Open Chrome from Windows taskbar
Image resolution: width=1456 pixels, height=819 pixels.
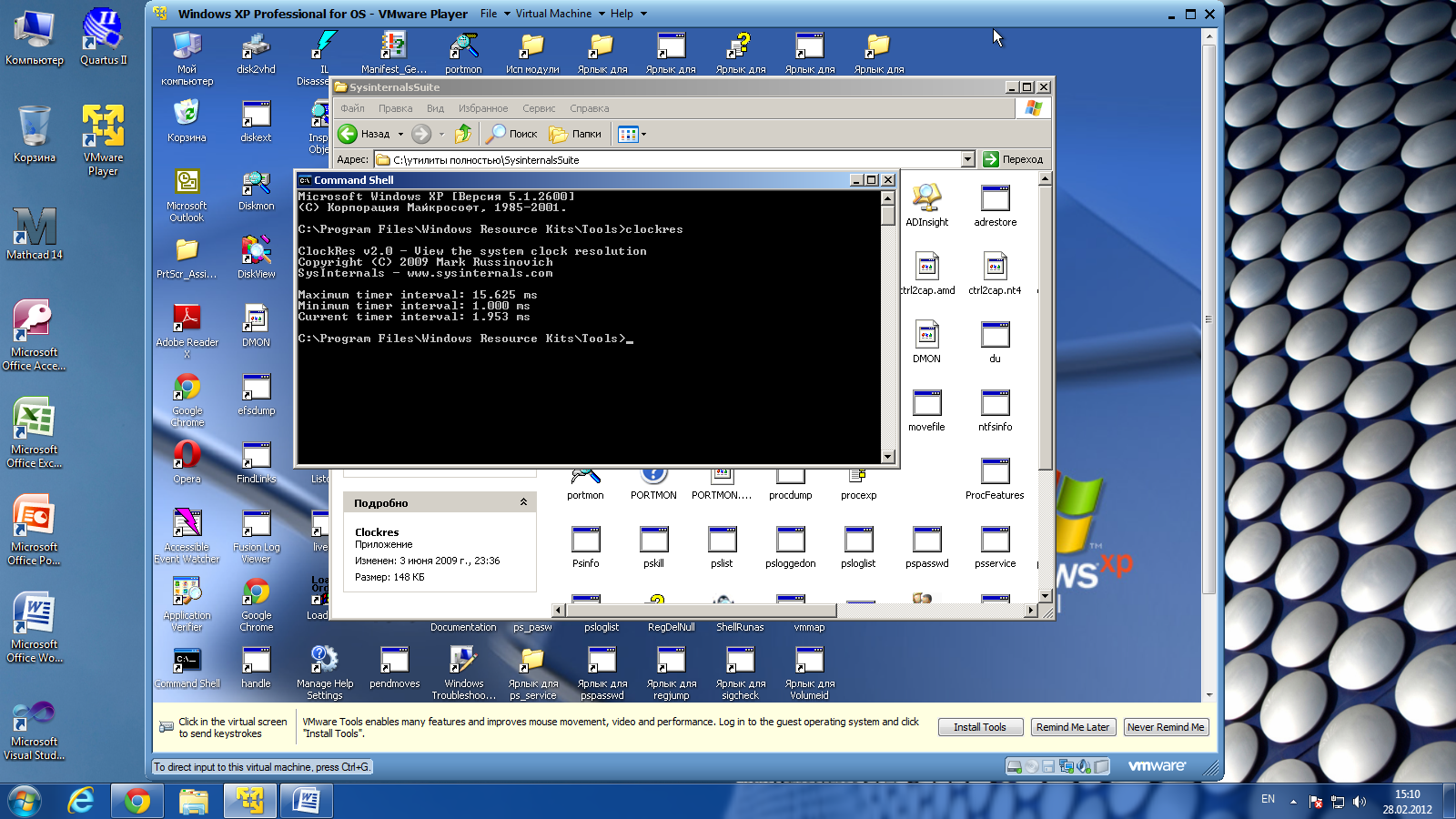tap(137, 801)
